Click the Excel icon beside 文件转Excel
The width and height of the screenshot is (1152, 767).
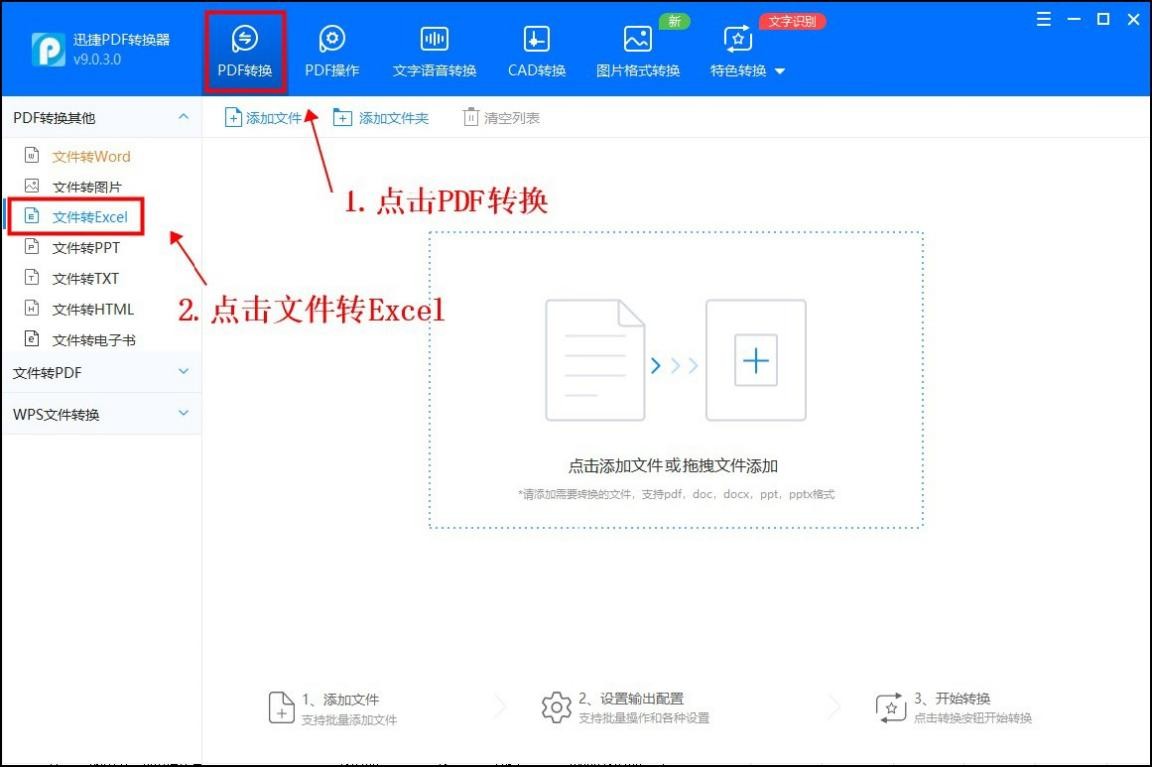pyautogui.click(x=32, y=215)
